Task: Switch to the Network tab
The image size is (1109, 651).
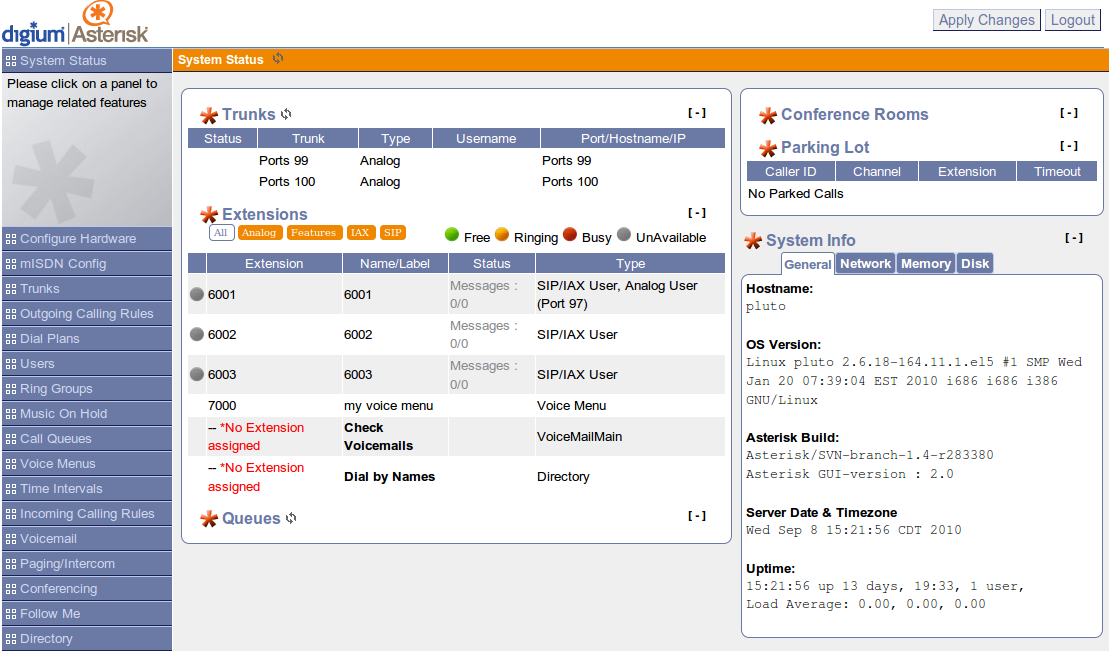Action: point(865,263)
